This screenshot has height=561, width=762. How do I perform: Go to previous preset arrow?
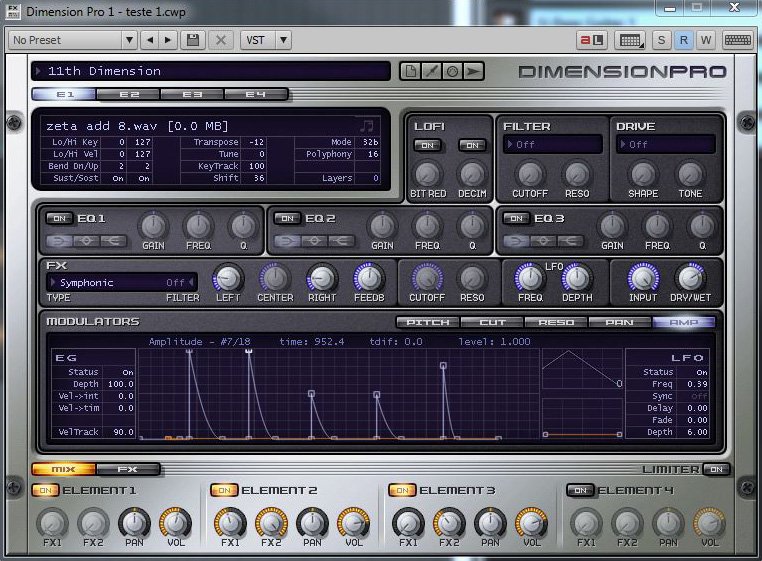tap(150, 40)
